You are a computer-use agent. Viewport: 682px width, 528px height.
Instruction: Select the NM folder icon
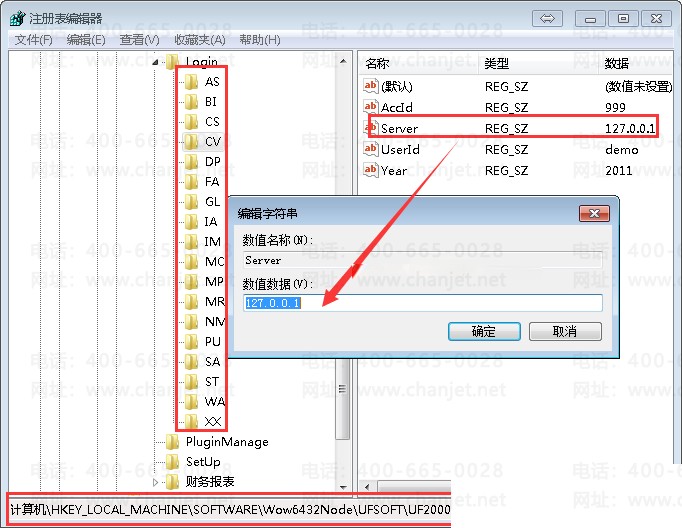coord(191,321)
